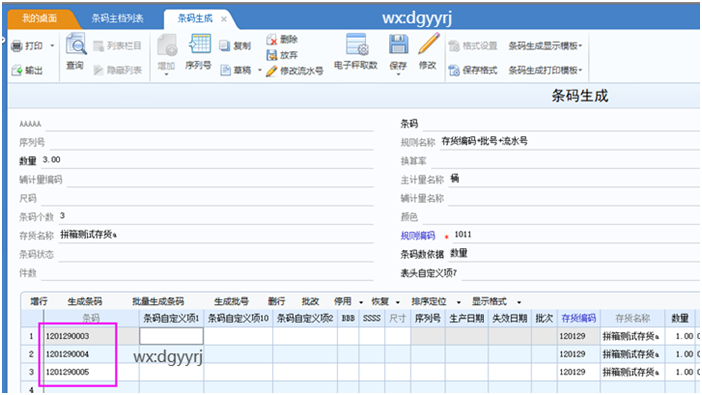Click the 生成条码 button

click(x=85, y=301)
